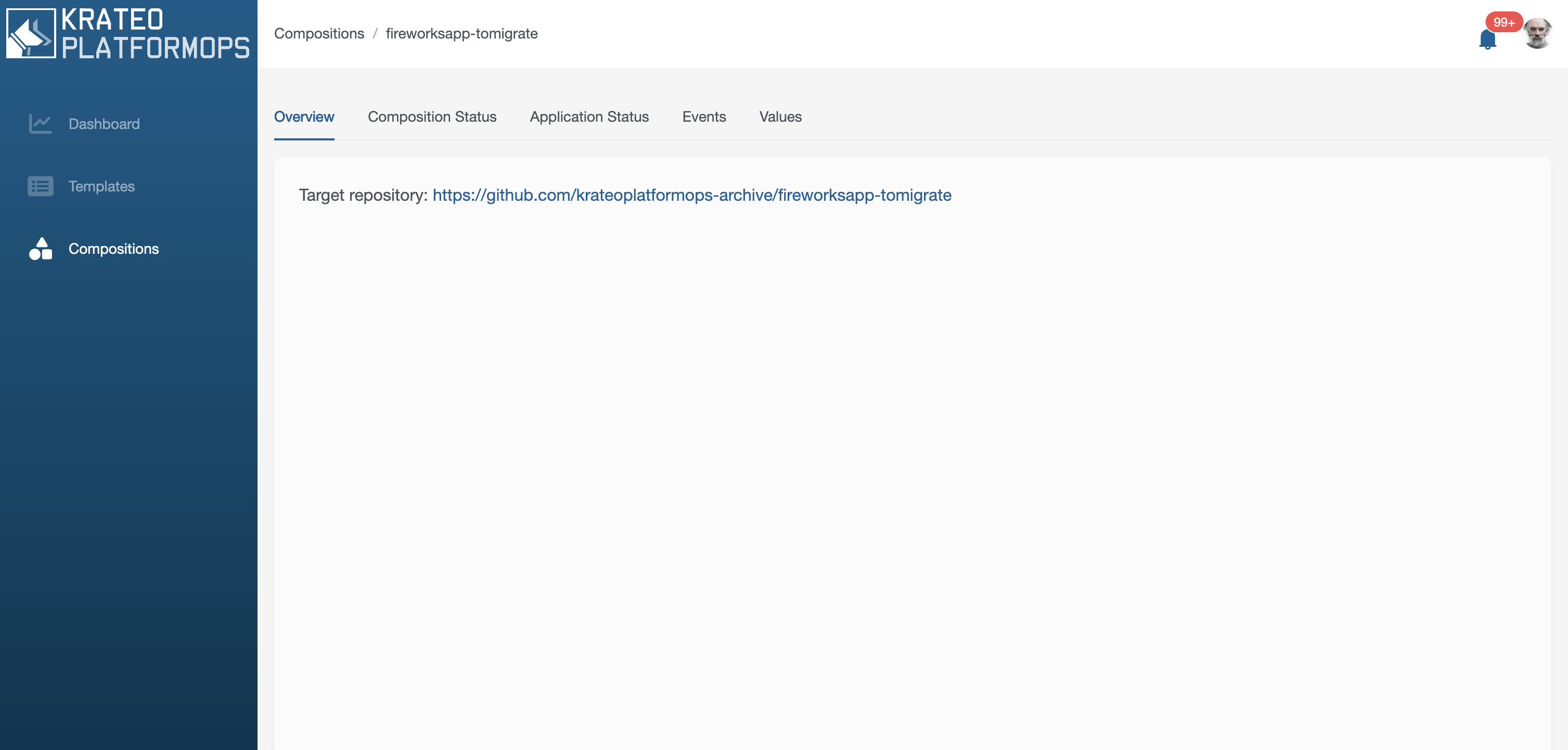Click the Compositions shapes icon
Screen dimensions: 1568x750
coord(40,249)
